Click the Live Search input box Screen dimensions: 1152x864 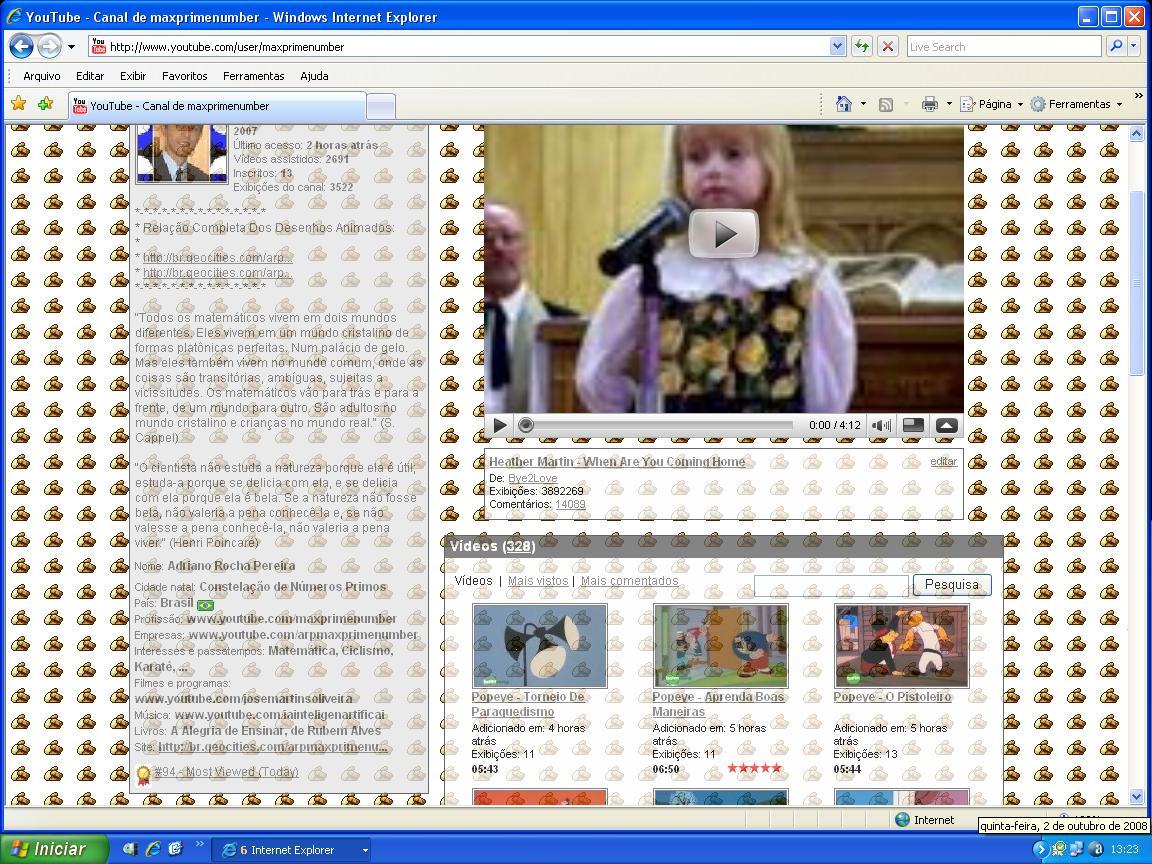1004,47
